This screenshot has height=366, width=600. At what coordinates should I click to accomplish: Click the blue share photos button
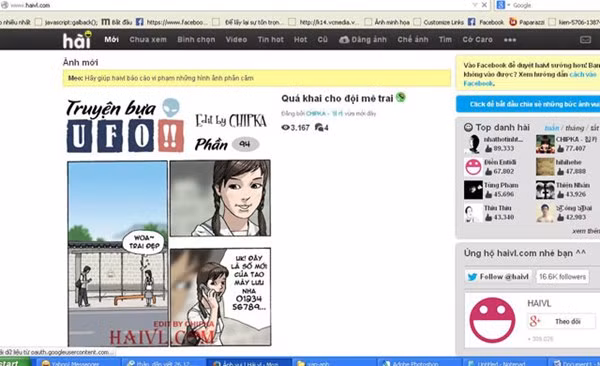[x=529, y=104]
